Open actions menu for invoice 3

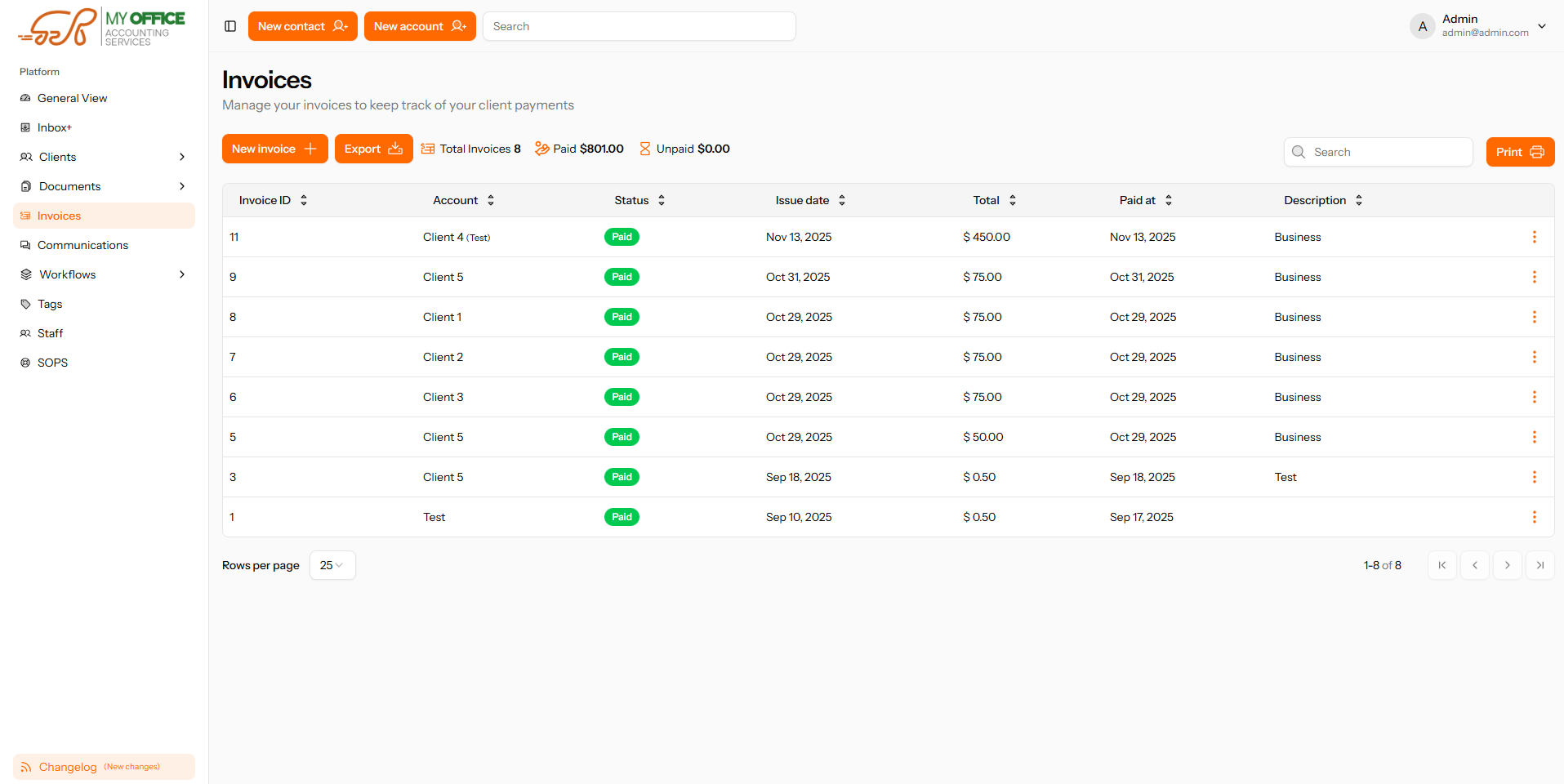1534,477
